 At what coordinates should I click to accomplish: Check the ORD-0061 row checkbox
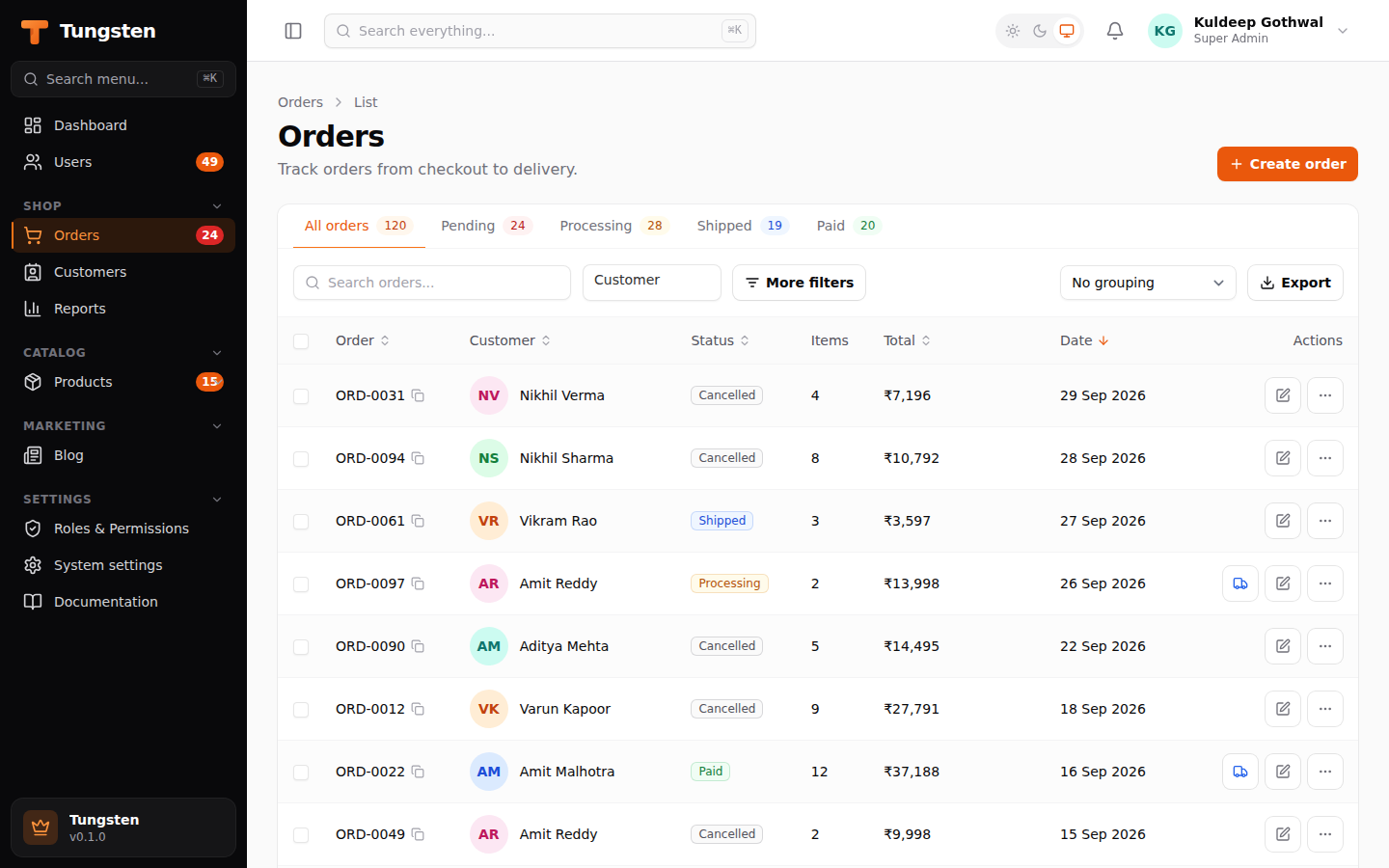point(301,522)
